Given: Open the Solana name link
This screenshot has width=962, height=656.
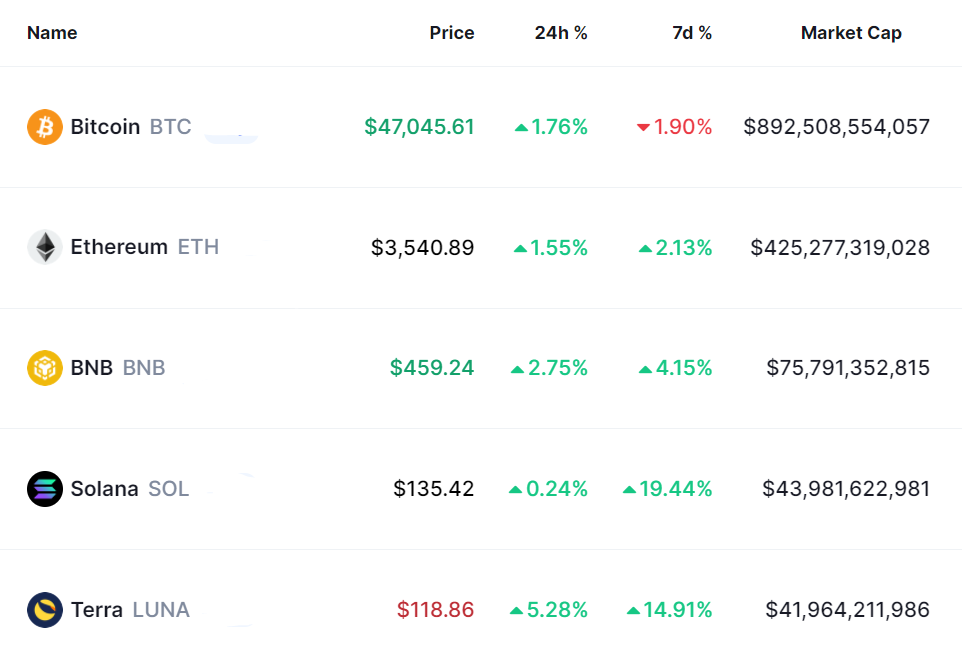Looking at the screenshot, I should [x=104, y=489].
